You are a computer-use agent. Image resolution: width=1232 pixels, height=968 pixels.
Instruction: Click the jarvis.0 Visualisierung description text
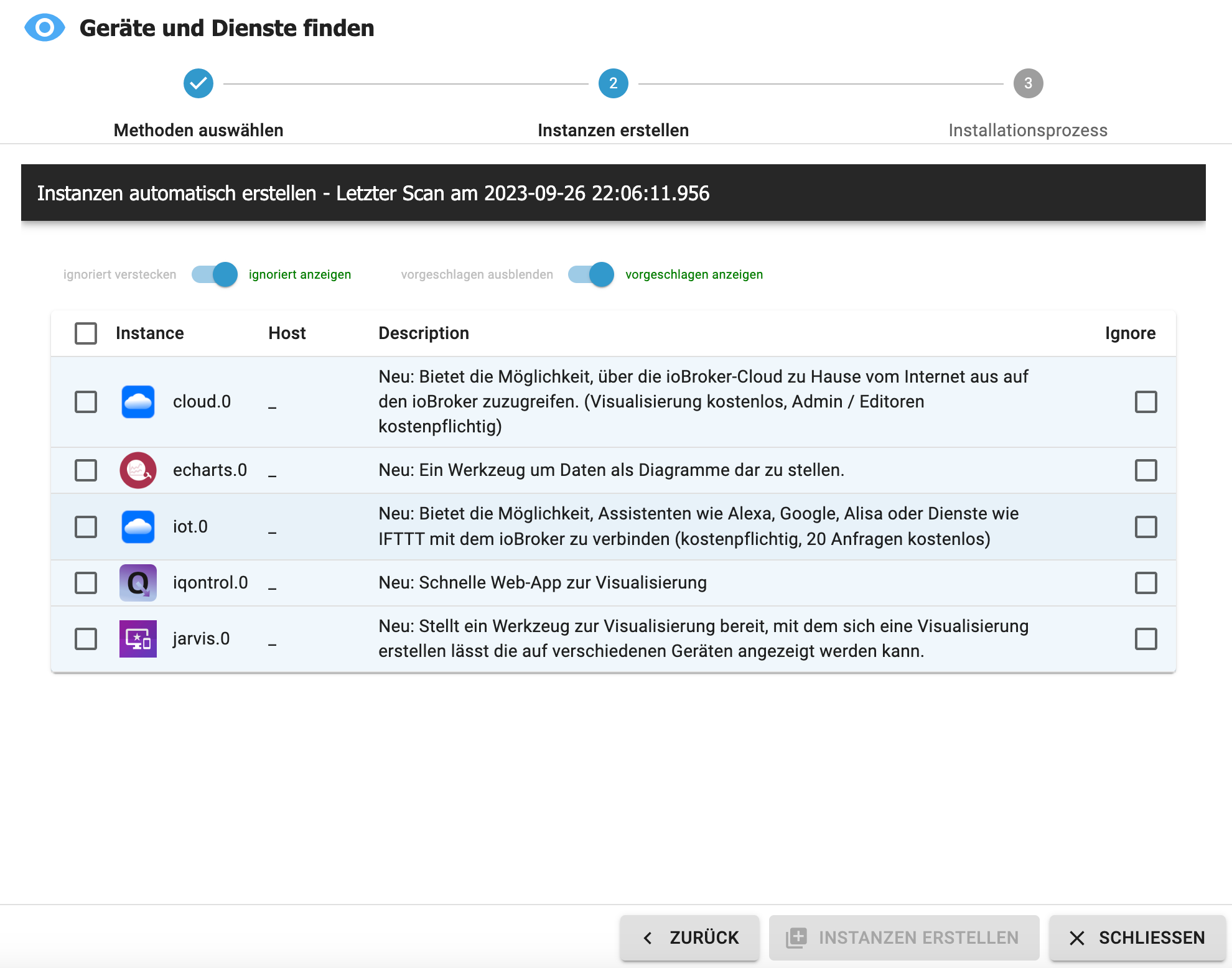(704, 639)
